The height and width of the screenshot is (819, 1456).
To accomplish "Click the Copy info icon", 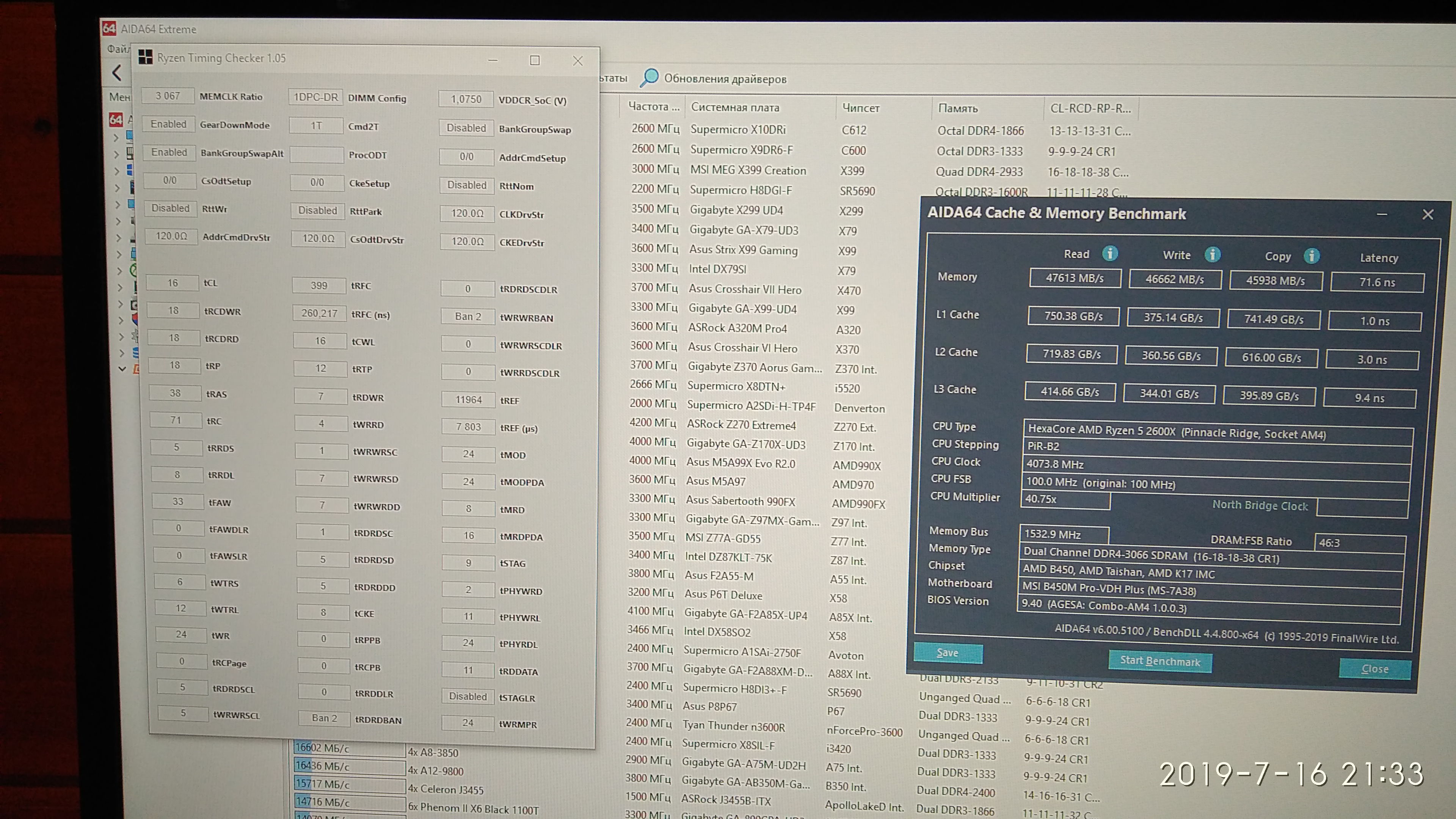I will [x=1311, y=256].
